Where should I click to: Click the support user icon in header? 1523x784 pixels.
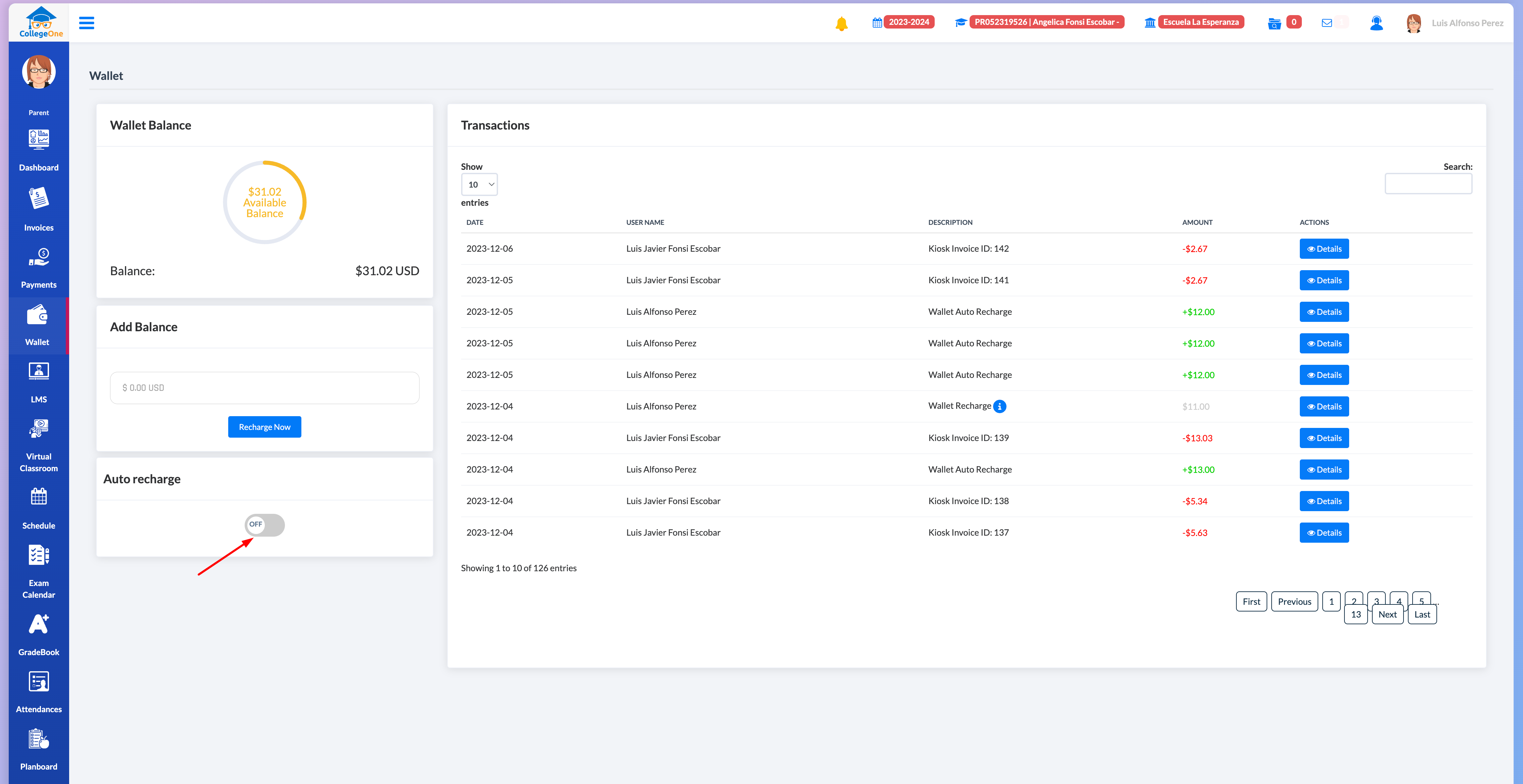(x=1376, y=23)
